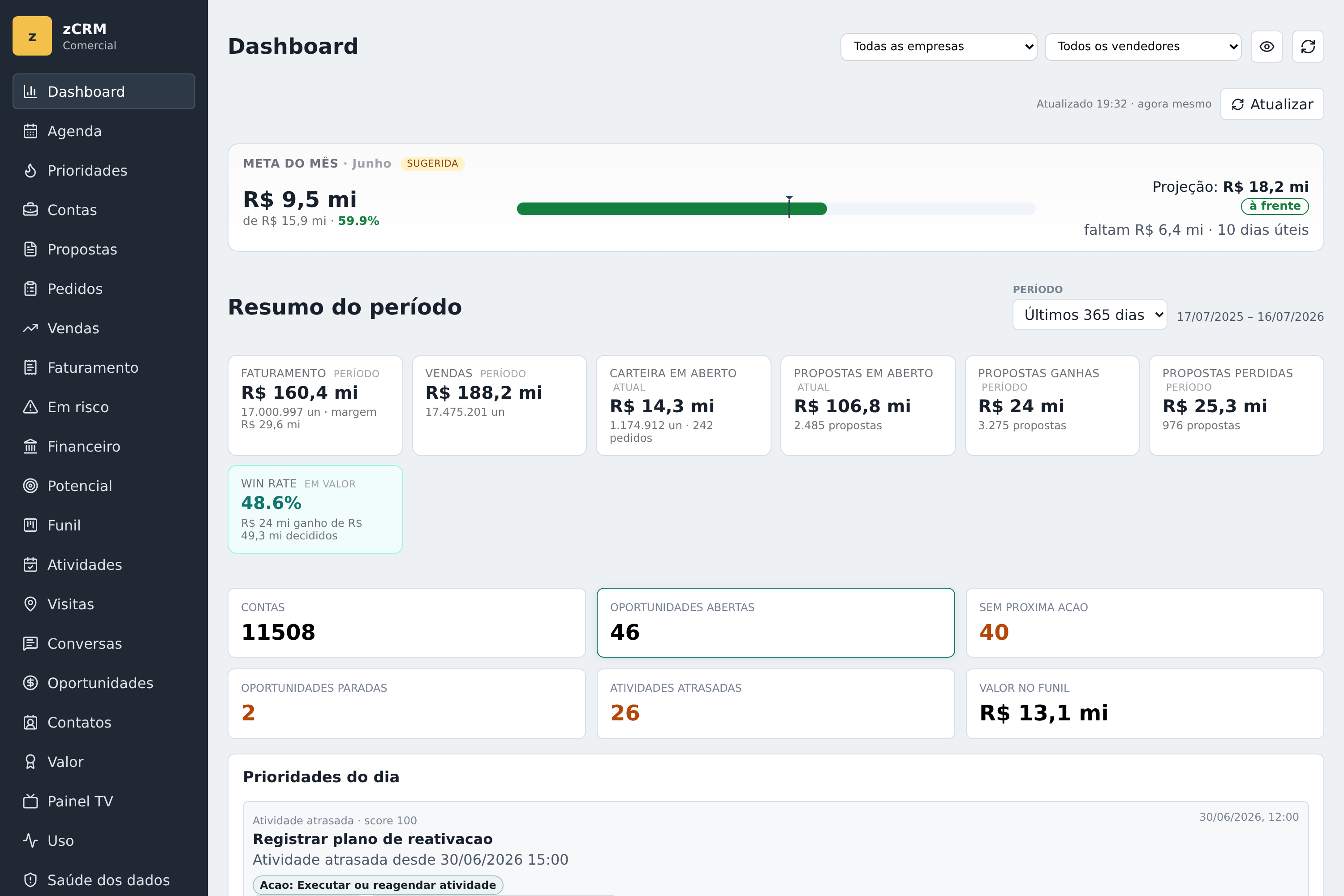This screenshot has height=896, width=1344.
Task: Open the Atividades atrasadas 26 card
Action: click(x=775, y=703)
